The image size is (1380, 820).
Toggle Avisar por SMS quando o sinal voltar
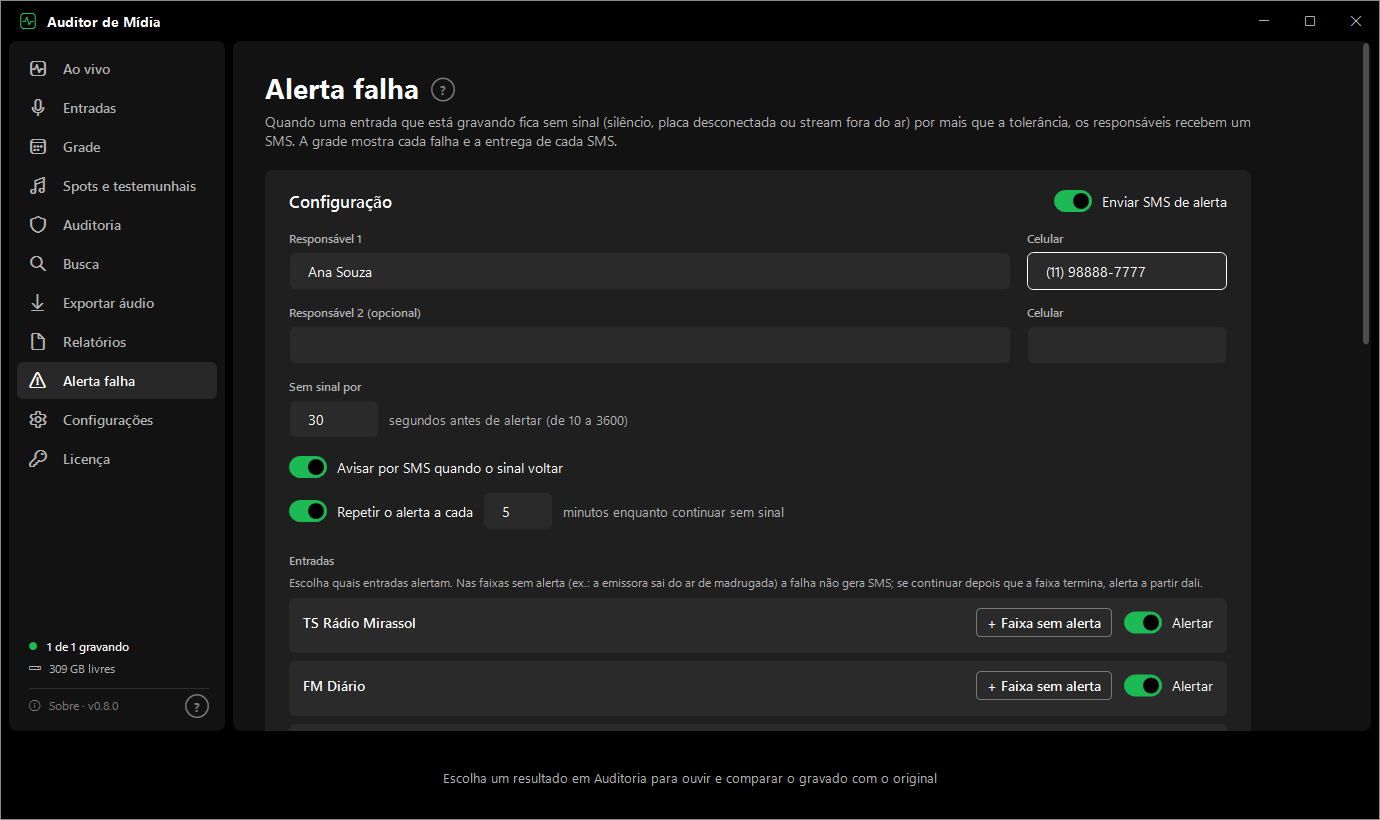click(308, 468)
